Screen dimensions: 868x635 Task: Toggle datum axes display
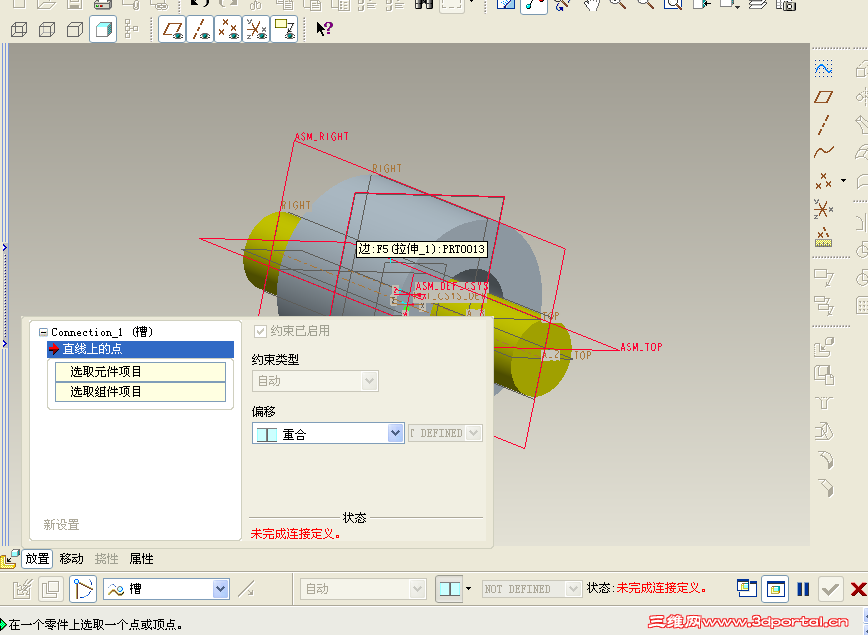coord(200,29)
